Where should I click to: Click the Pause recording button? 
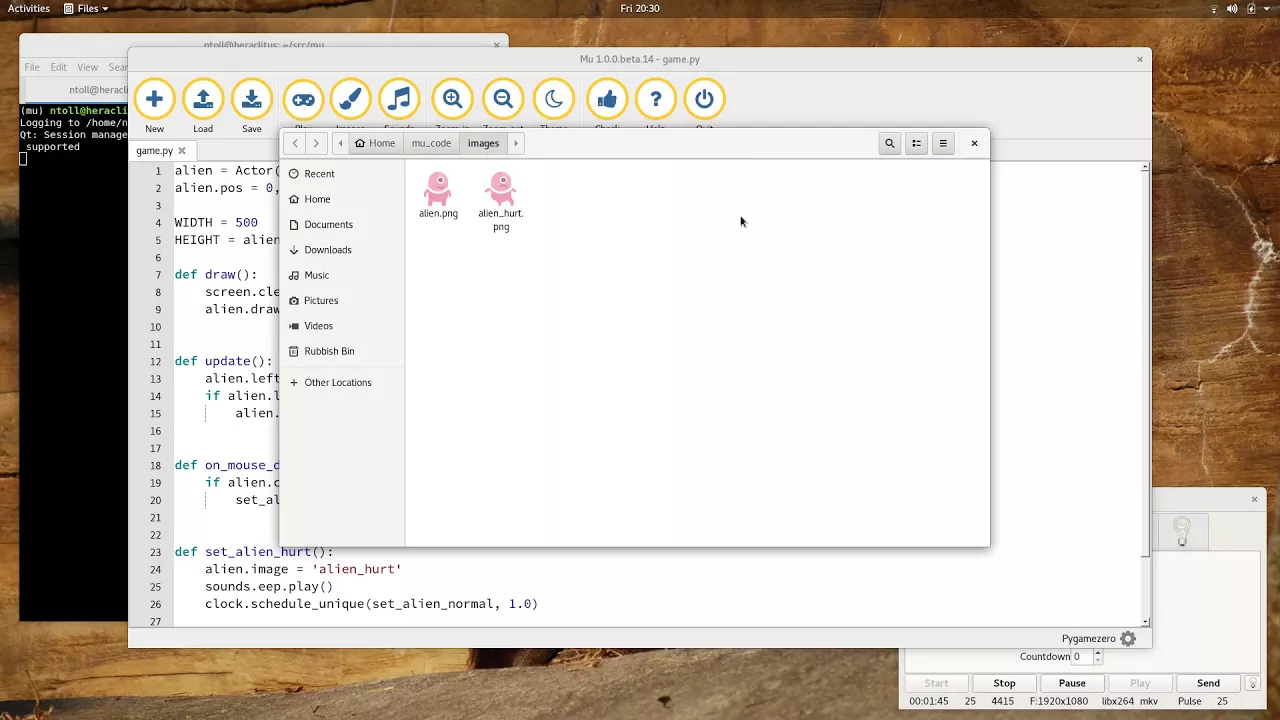[1072, 683]
